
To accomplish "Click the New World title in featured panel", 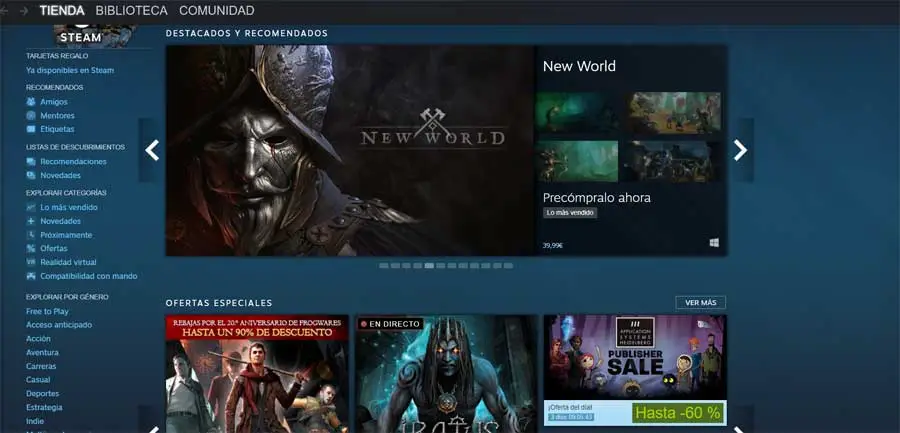I will (x=579, y=66).
